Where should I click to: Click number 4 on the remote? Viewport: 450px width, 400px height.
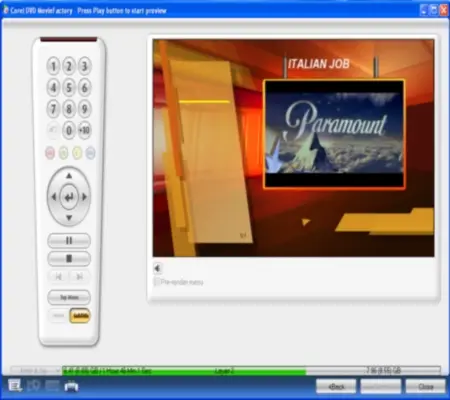tap(53, 88)
